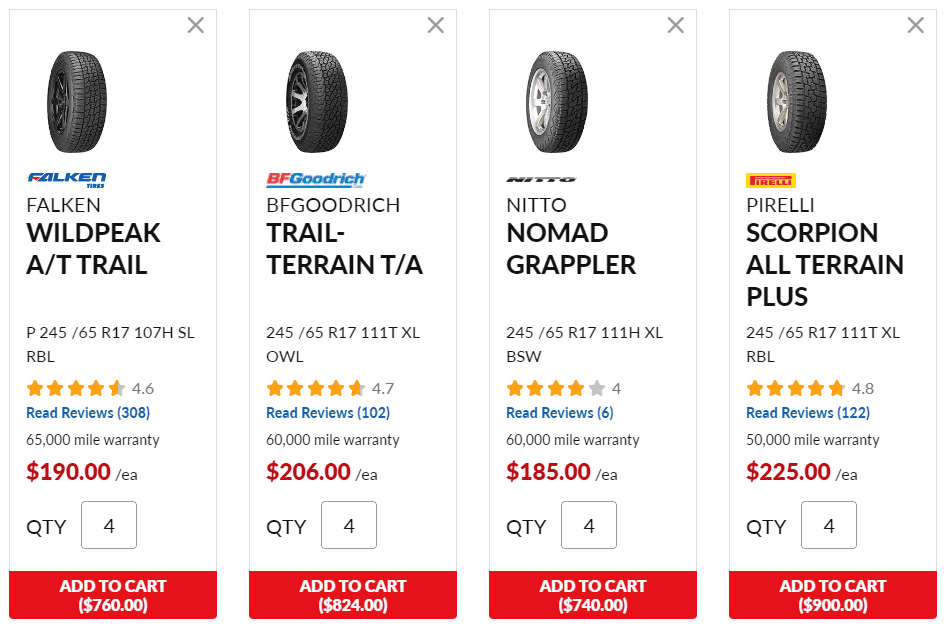
Task: Read the 308 Falken Wildpeak reviews
Action: pos(88,413)
